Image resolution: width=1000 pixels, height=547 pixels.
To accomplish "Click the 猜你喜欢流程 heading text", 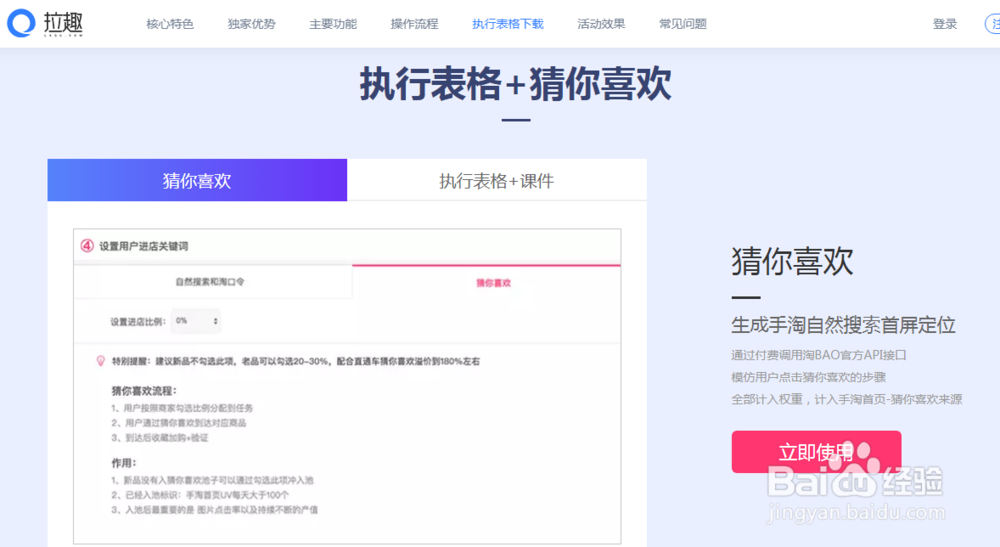I will 144,391.
